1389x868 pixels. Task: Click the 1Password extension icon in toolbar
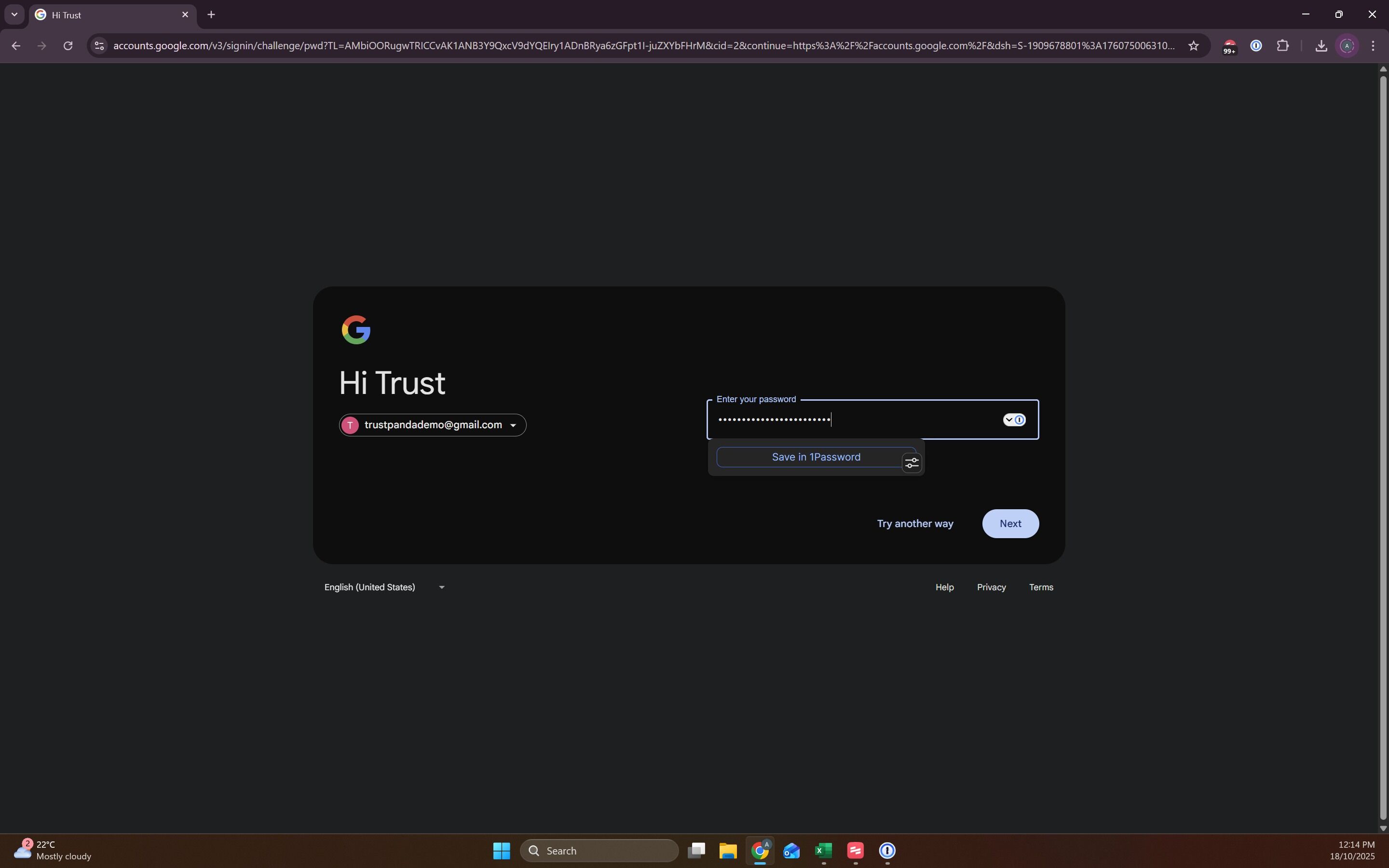(1256, 46)
